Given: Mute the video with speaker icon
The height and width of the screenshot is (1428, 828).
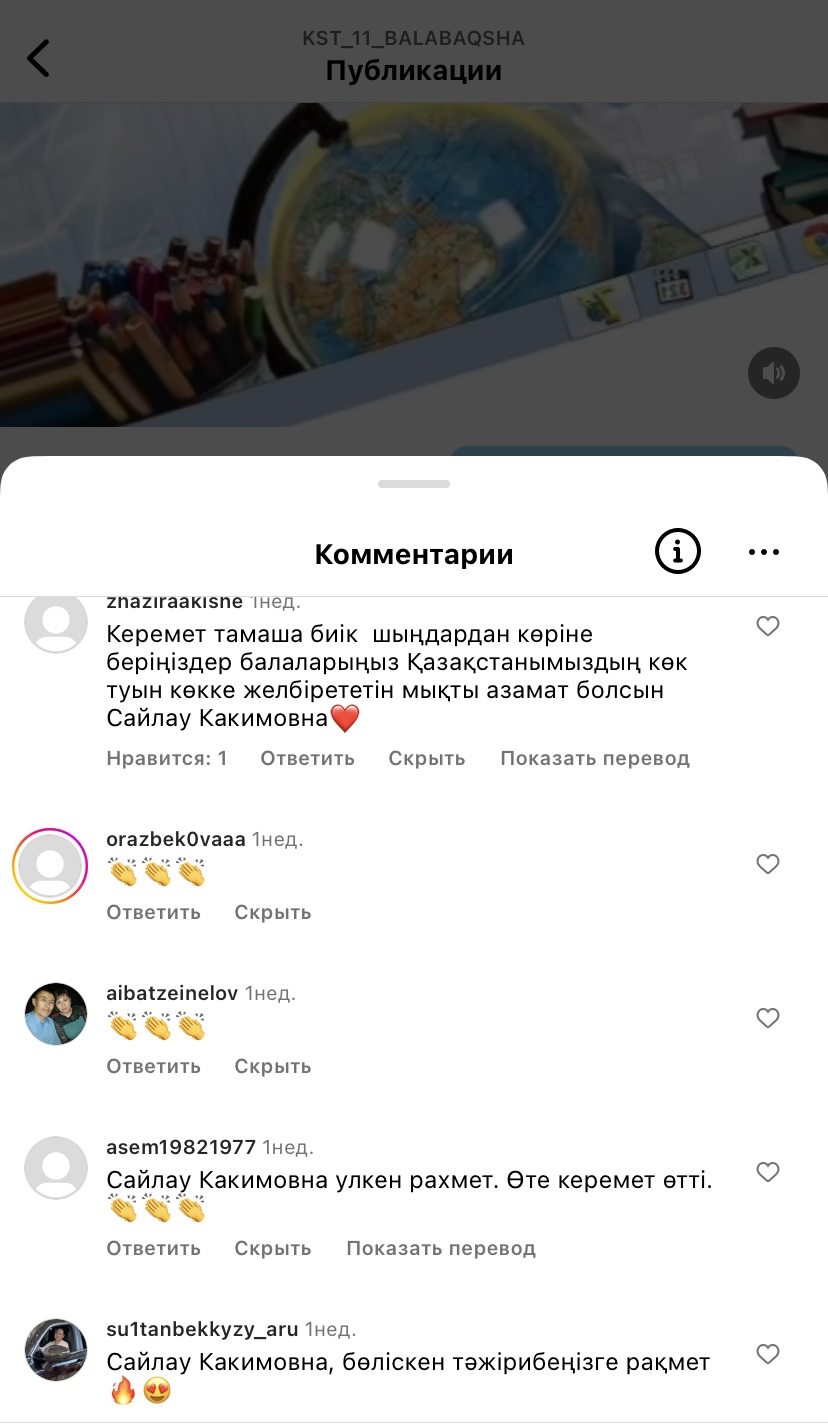Looking at the screenshot, I should (x=774, y=373).
